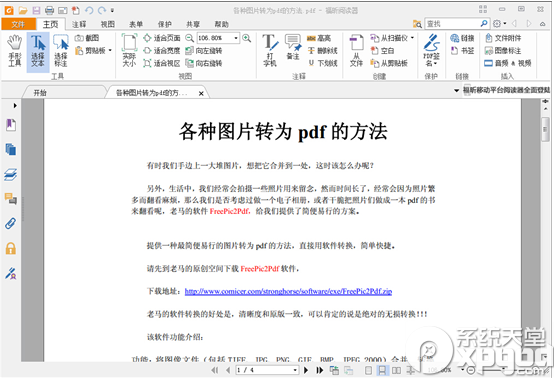Switch to the Home (主页) ribbon tab

51,24
